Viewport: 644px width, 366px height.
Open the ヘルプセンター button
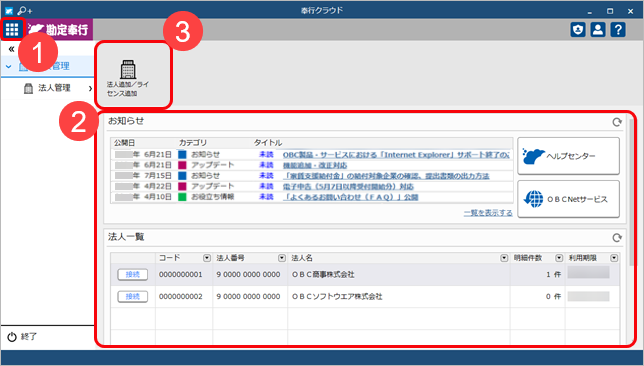(x=568, y=156)
